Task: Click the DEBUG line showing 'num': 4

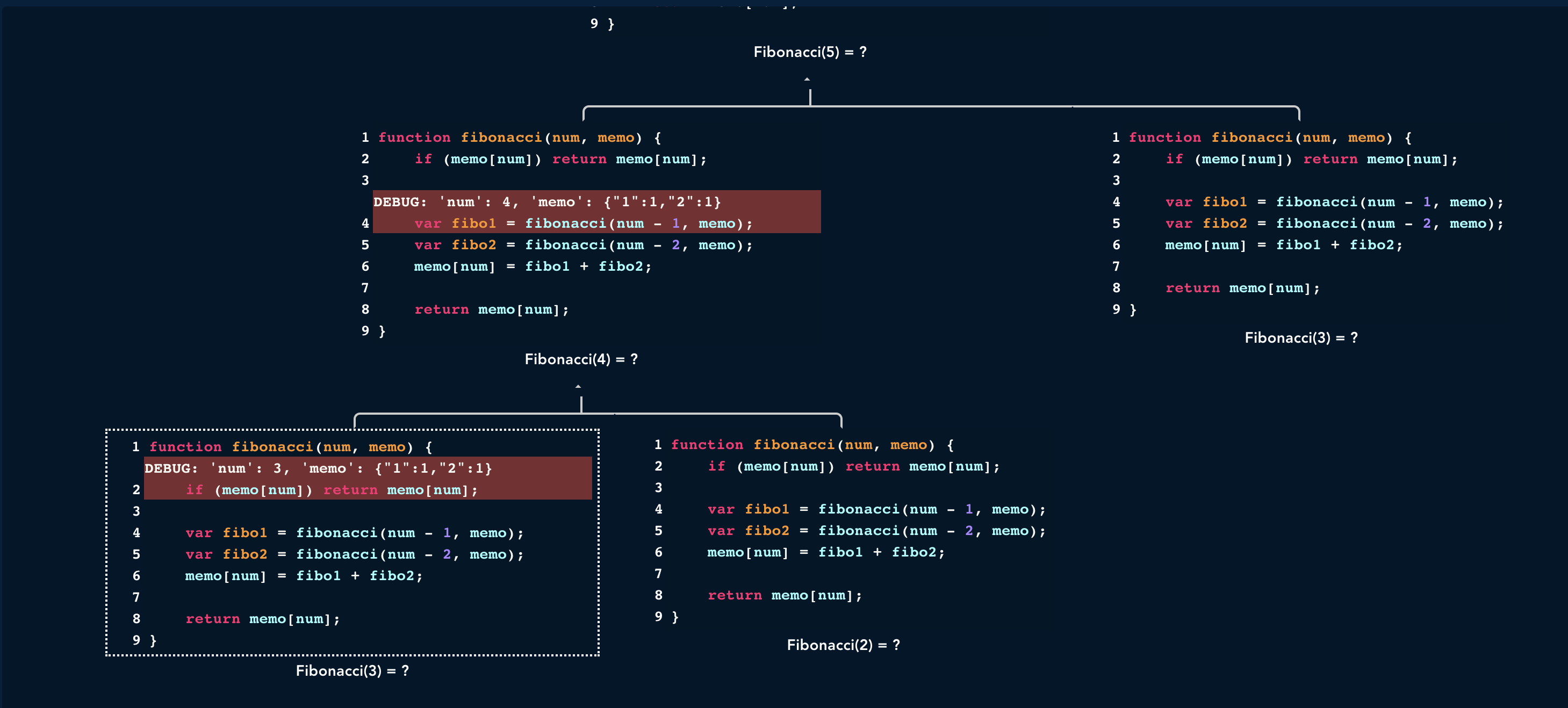Action: (546, 202)
